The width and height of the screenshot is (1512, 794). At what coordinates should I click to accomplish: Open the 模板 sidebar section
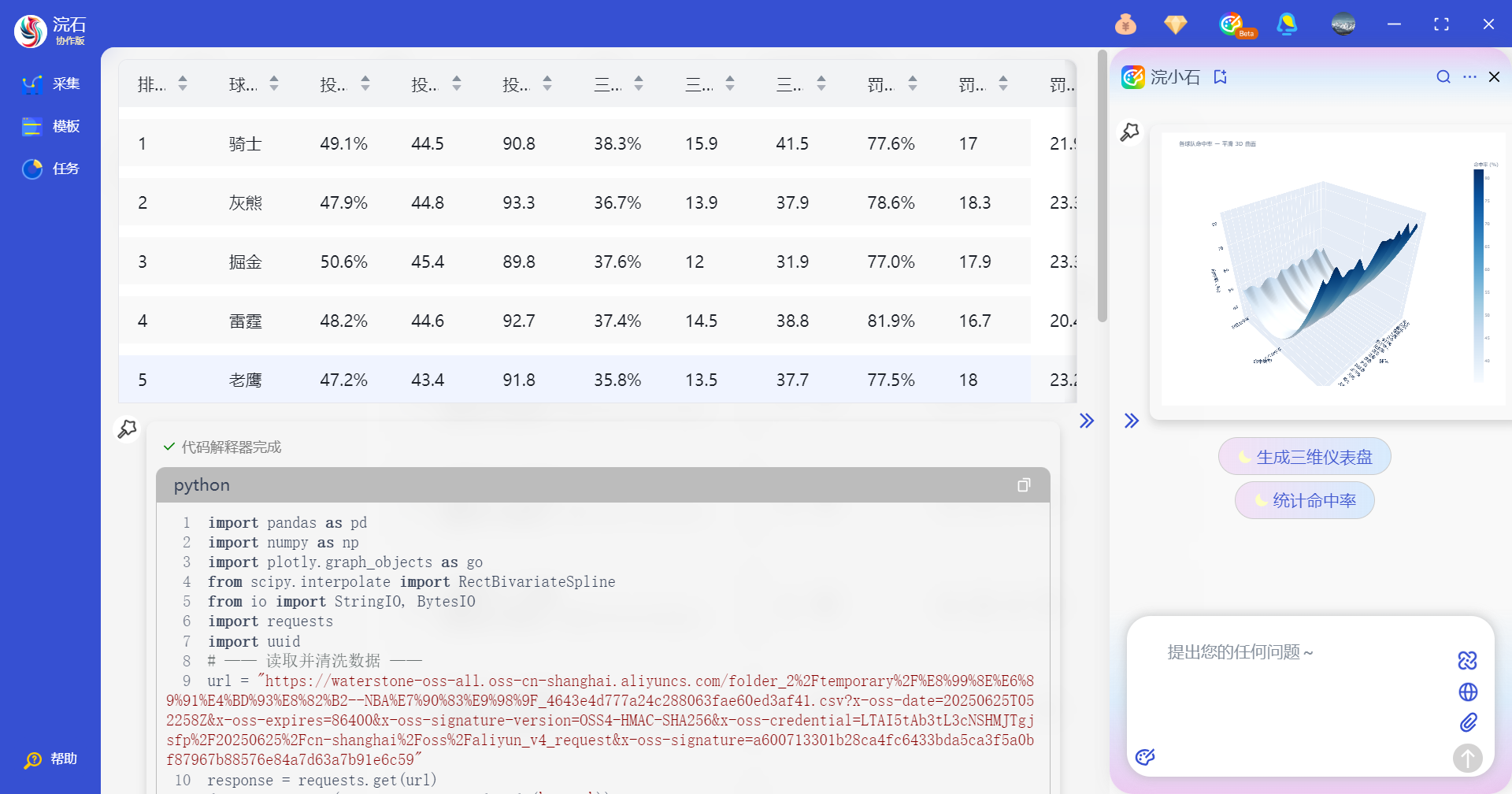pyautogui.click(x=50, y=127)
